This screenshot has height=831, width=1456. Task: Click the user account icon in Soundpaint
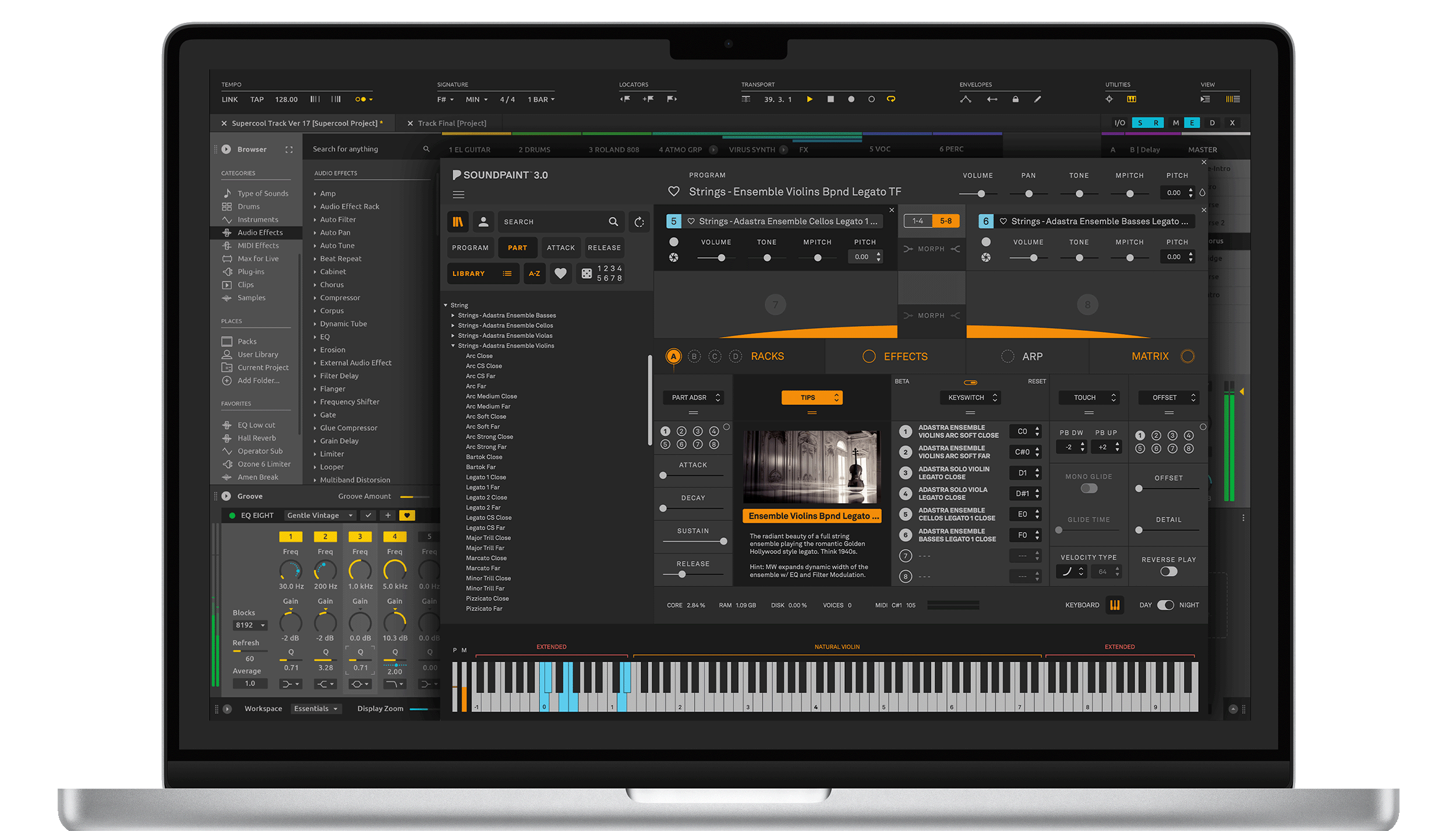tap(483, 221)
